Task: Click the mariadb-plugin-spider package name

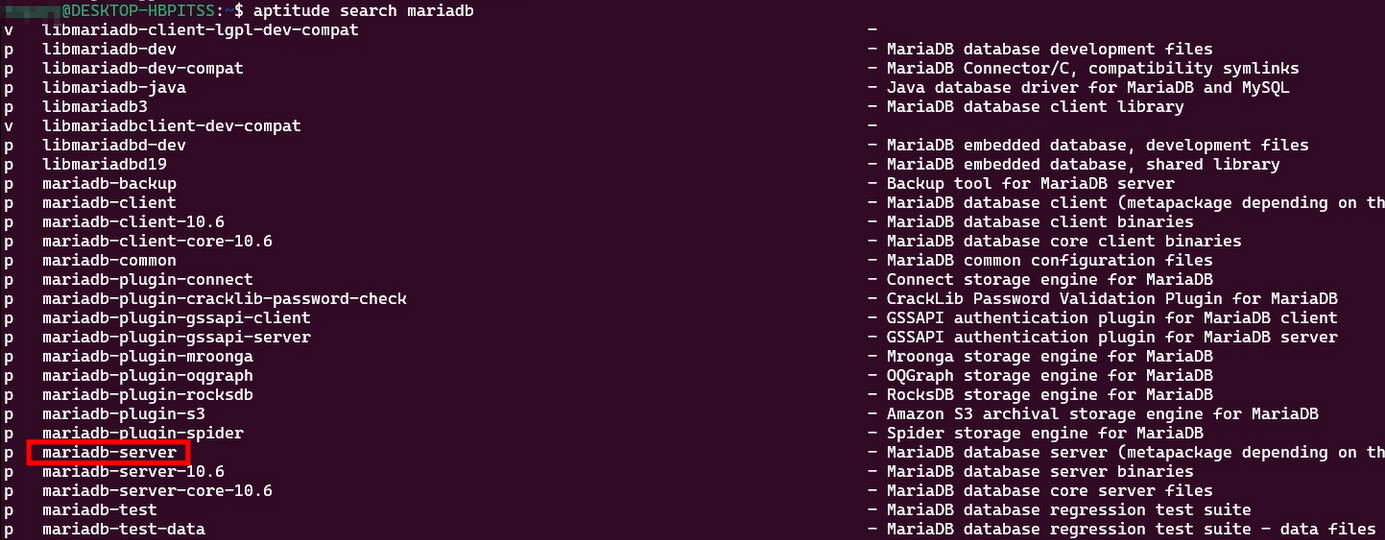Action: pos(143,433)
